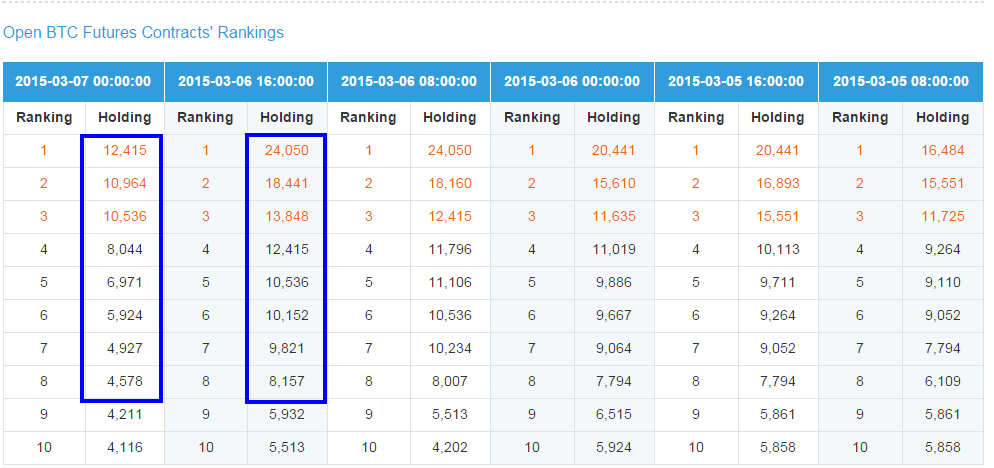Click the 18,441 holding value

click(287, 183)
